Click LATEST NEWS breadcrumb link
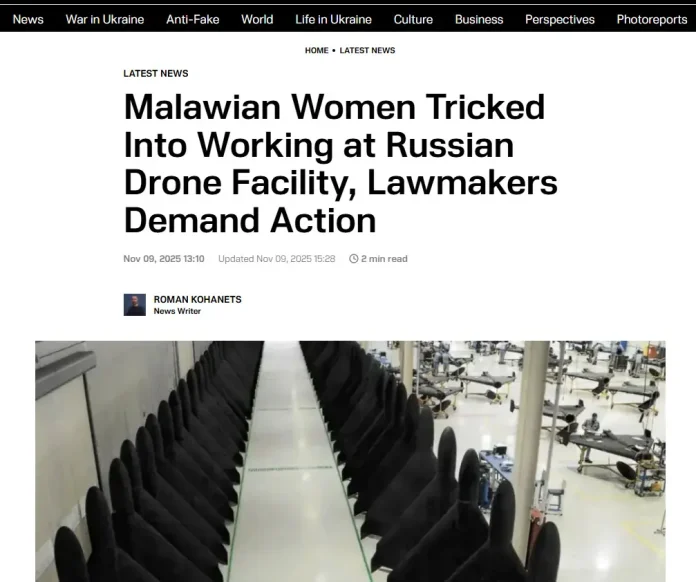696x582 pixels. (367, 51)
